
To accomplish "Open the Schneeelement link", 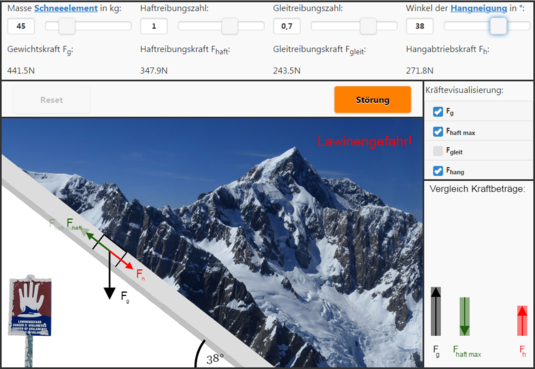I will coord(66,8).
